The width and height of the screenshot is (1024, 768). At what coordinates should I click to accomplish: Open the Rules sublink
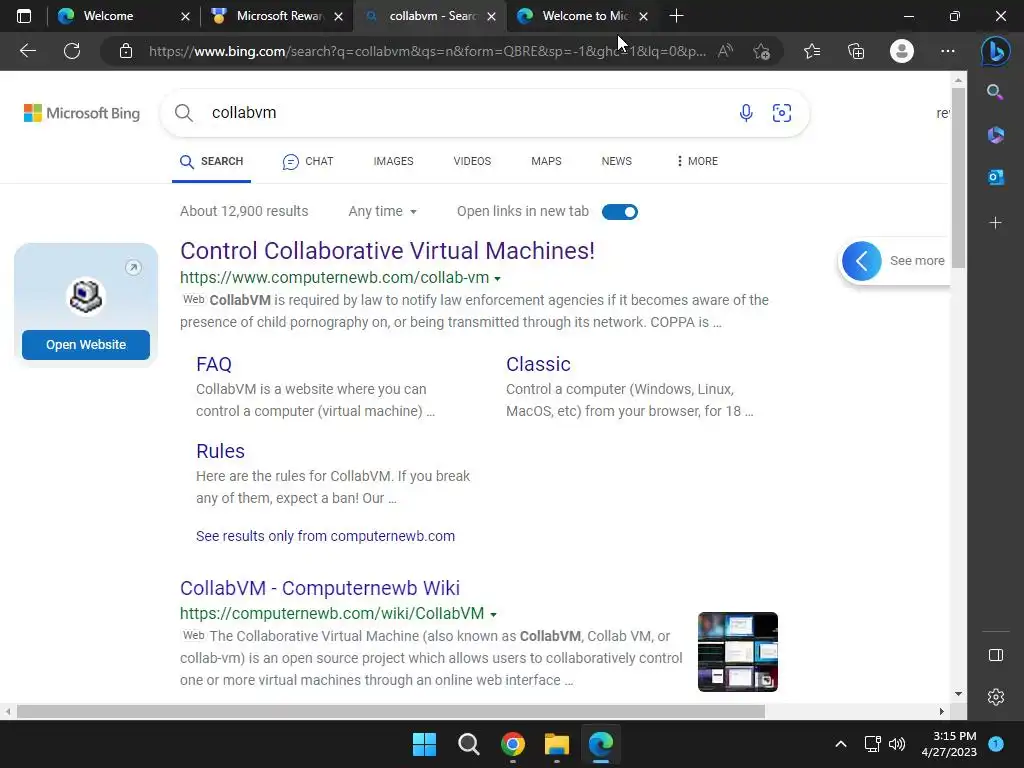pos(220,451)
